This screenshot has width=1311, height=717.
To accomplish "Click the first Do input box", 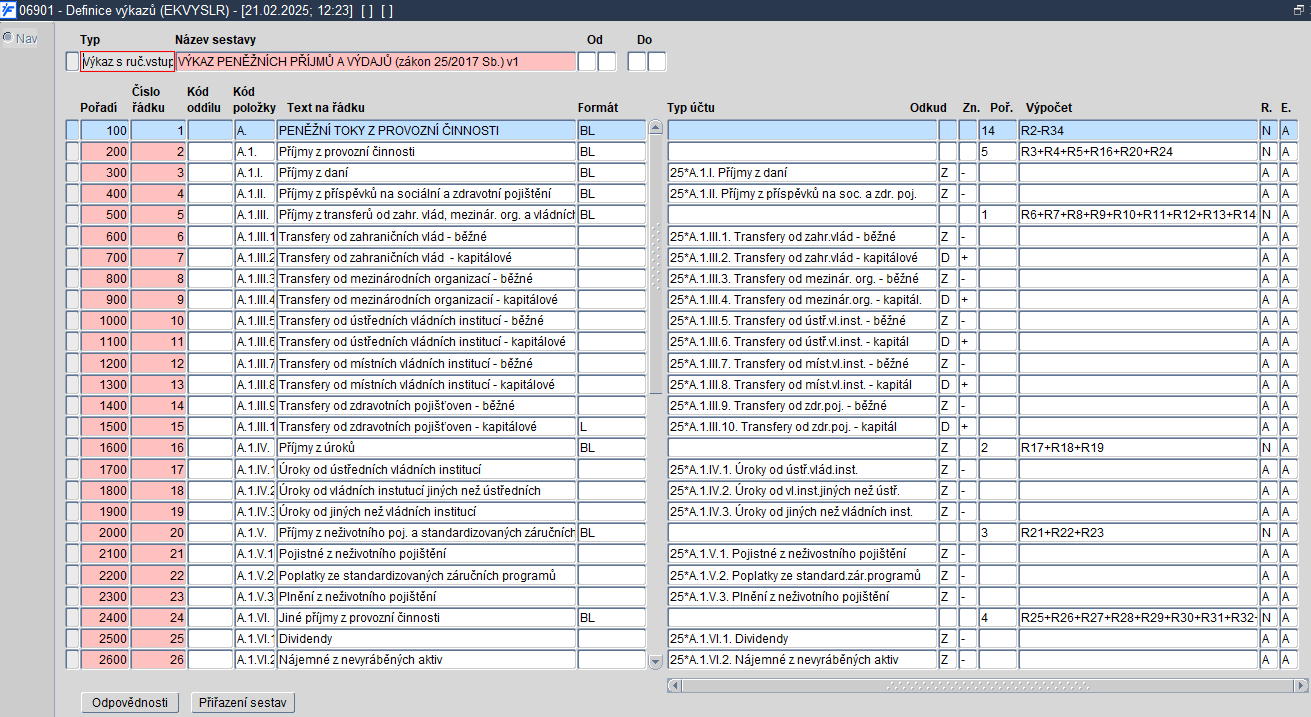I will [x=637, y=62].
